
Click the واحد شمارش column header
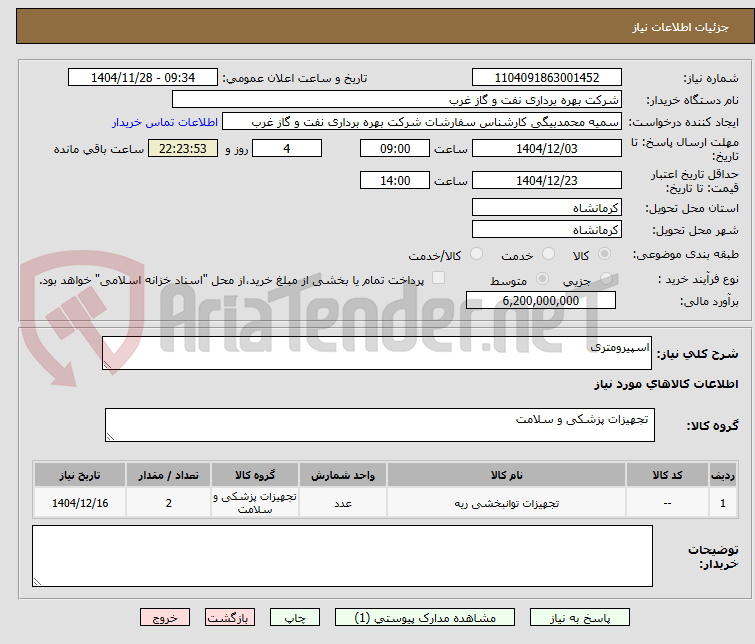(343, 475)
